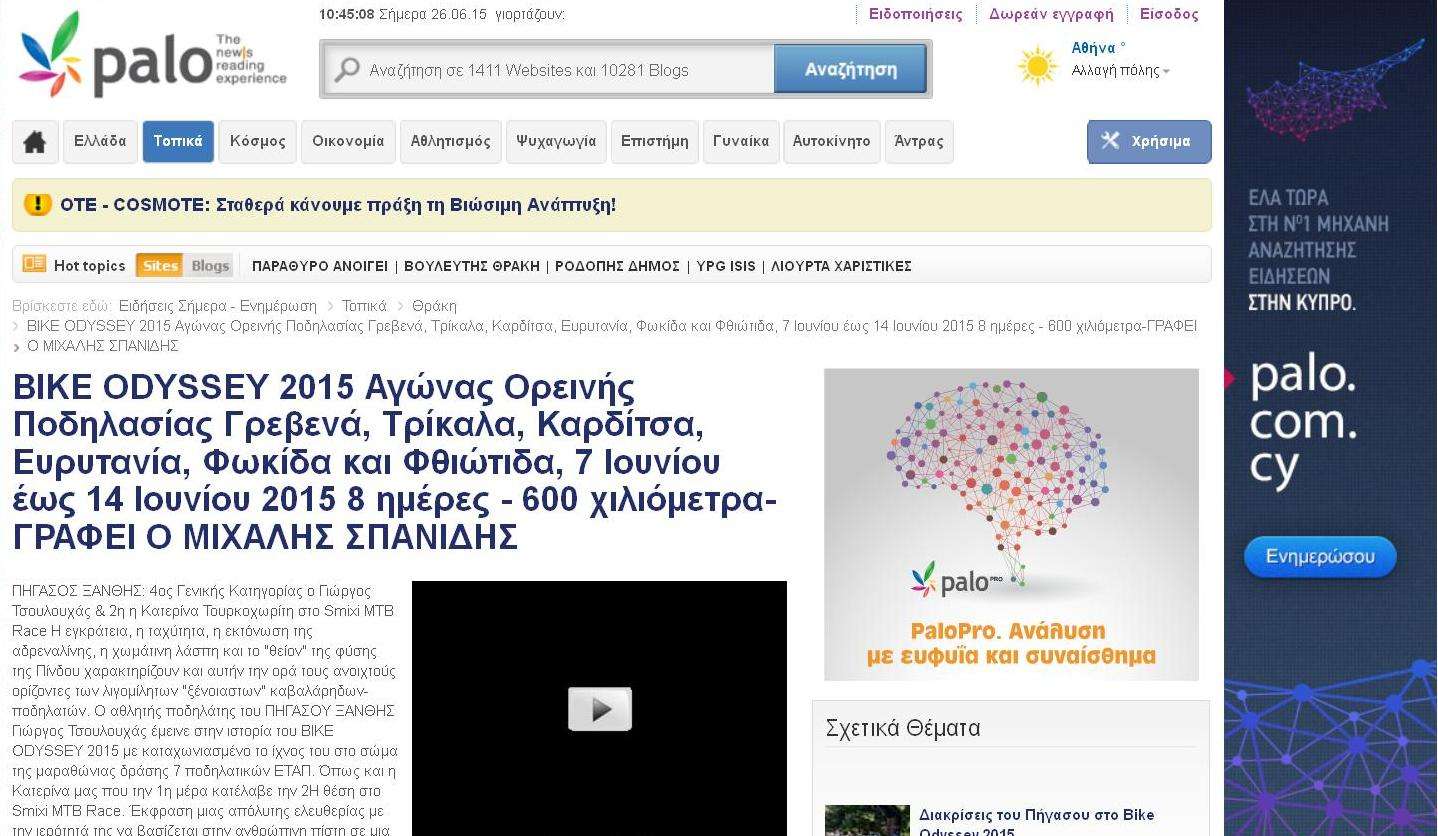Open the Είσοδος login link
Screen dimensions: 1438x836
pyautogui.click(x=1169, y=14)
